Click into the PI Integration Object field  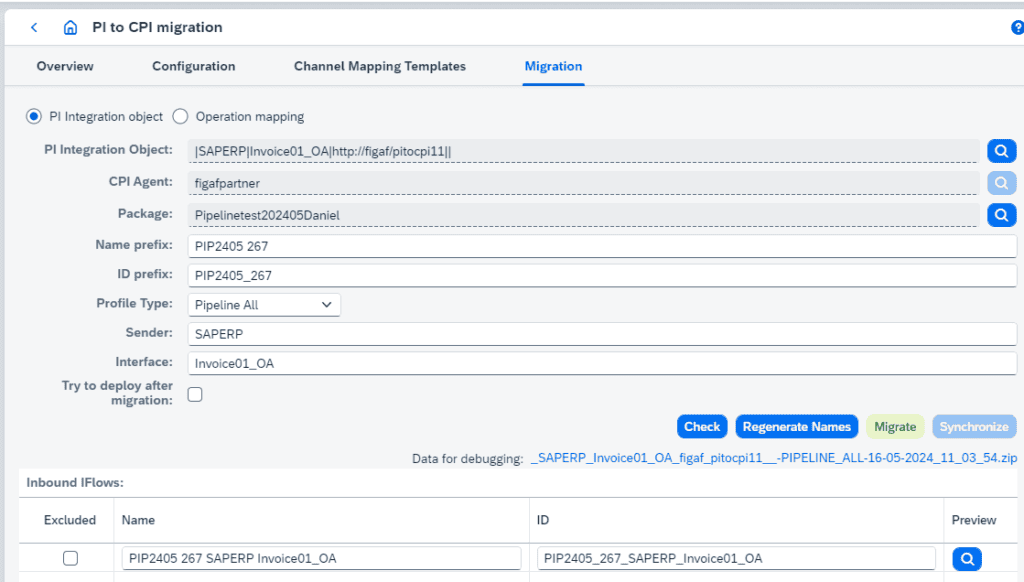pos(583,152)
